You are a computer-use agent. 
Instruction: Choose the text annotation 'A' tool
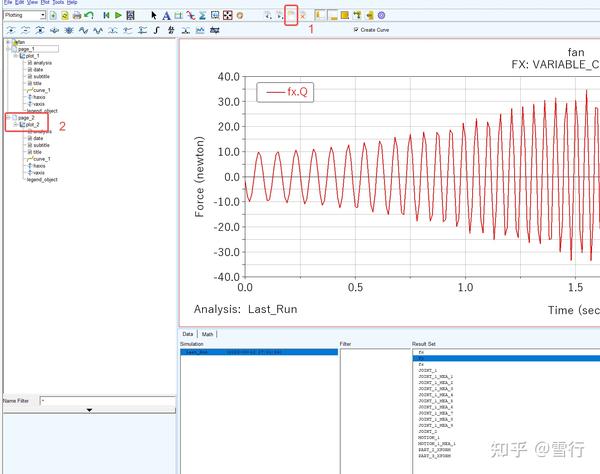(166, 16)
